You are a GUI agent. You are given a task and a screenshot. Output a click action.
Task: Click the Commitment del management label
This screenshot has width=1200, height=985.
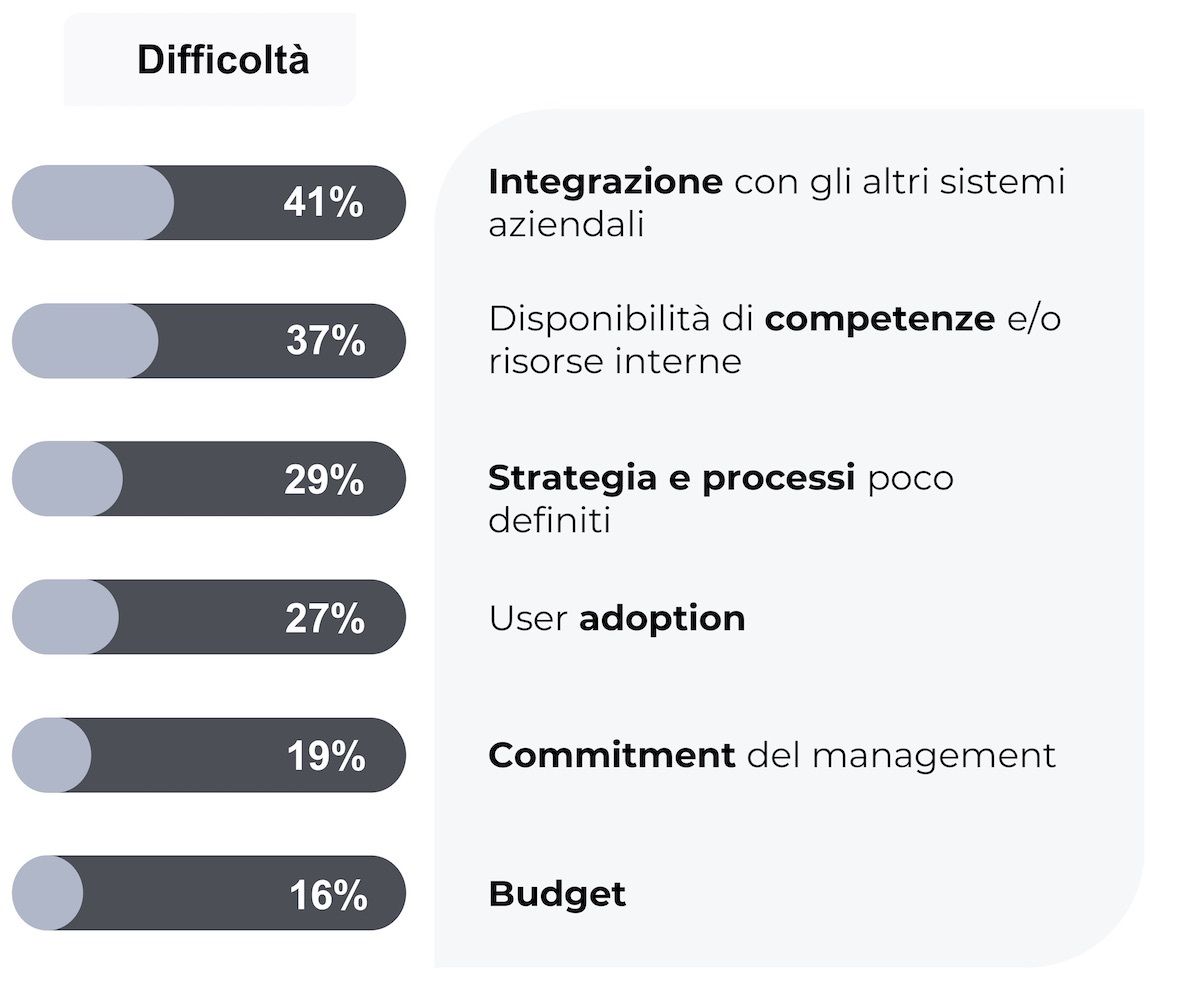772,755
